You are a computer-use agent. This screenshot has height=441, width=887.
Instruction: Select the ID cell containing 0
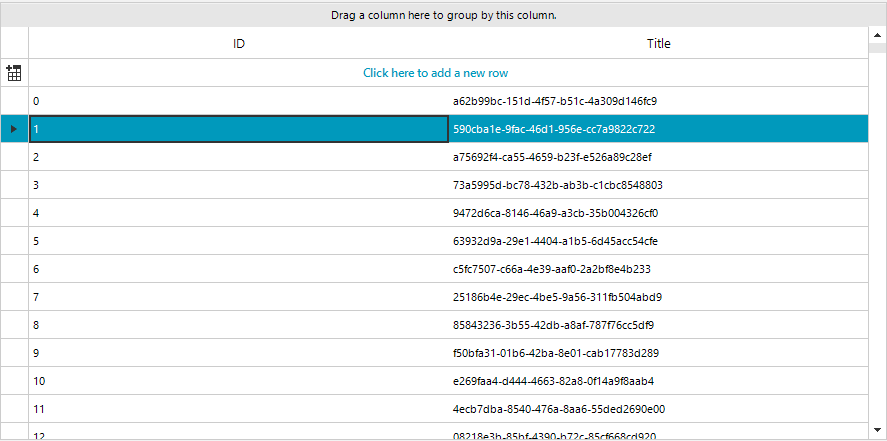pyautogui.click(x=239, y=101)
